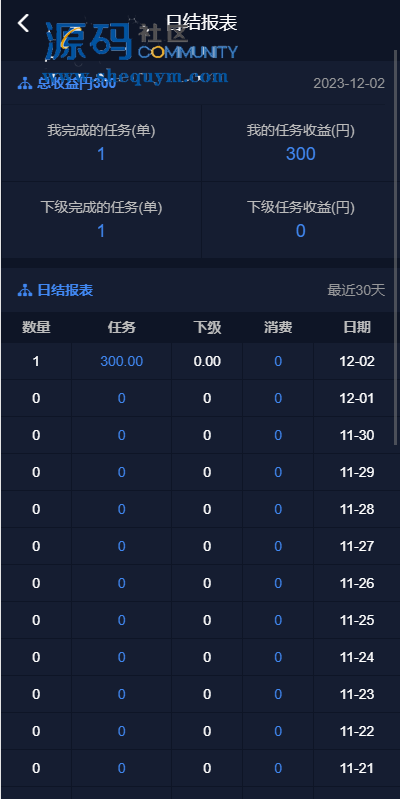Go back using the left arrow icon
This screenshot has height=799, width=400.
click(x=23, y=23)
